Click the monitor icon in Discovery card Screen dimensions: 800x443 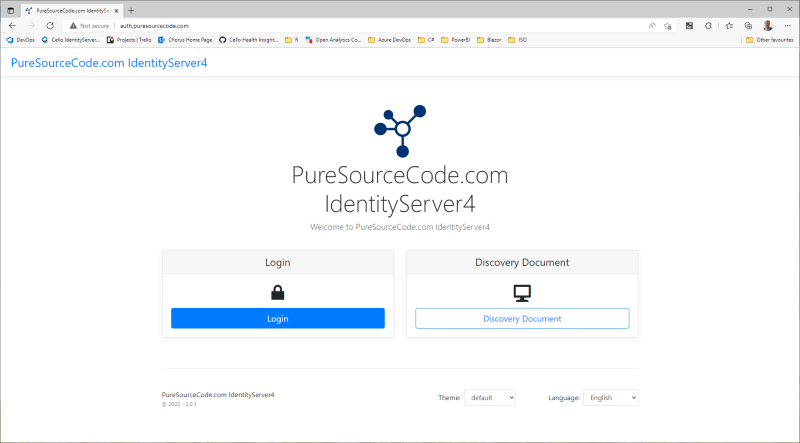pos(522,293)
